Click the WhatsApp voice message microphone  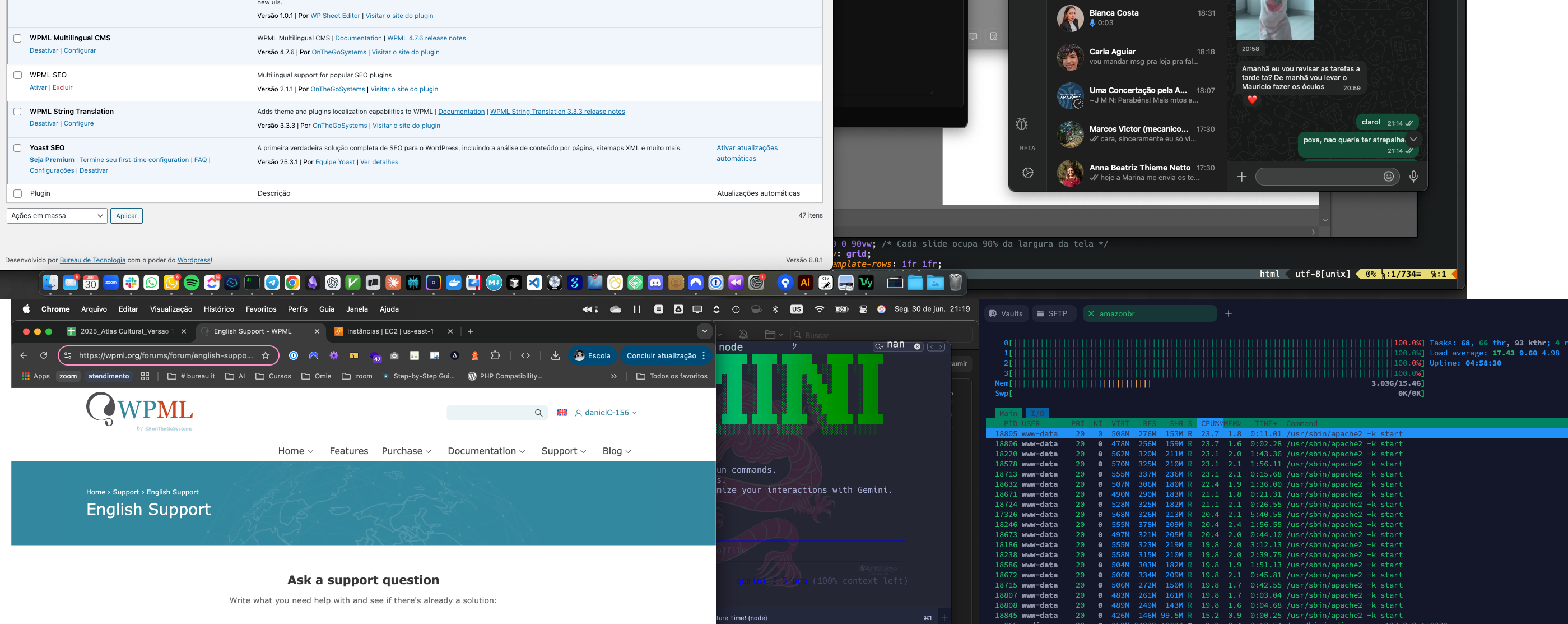(1413, 176)
